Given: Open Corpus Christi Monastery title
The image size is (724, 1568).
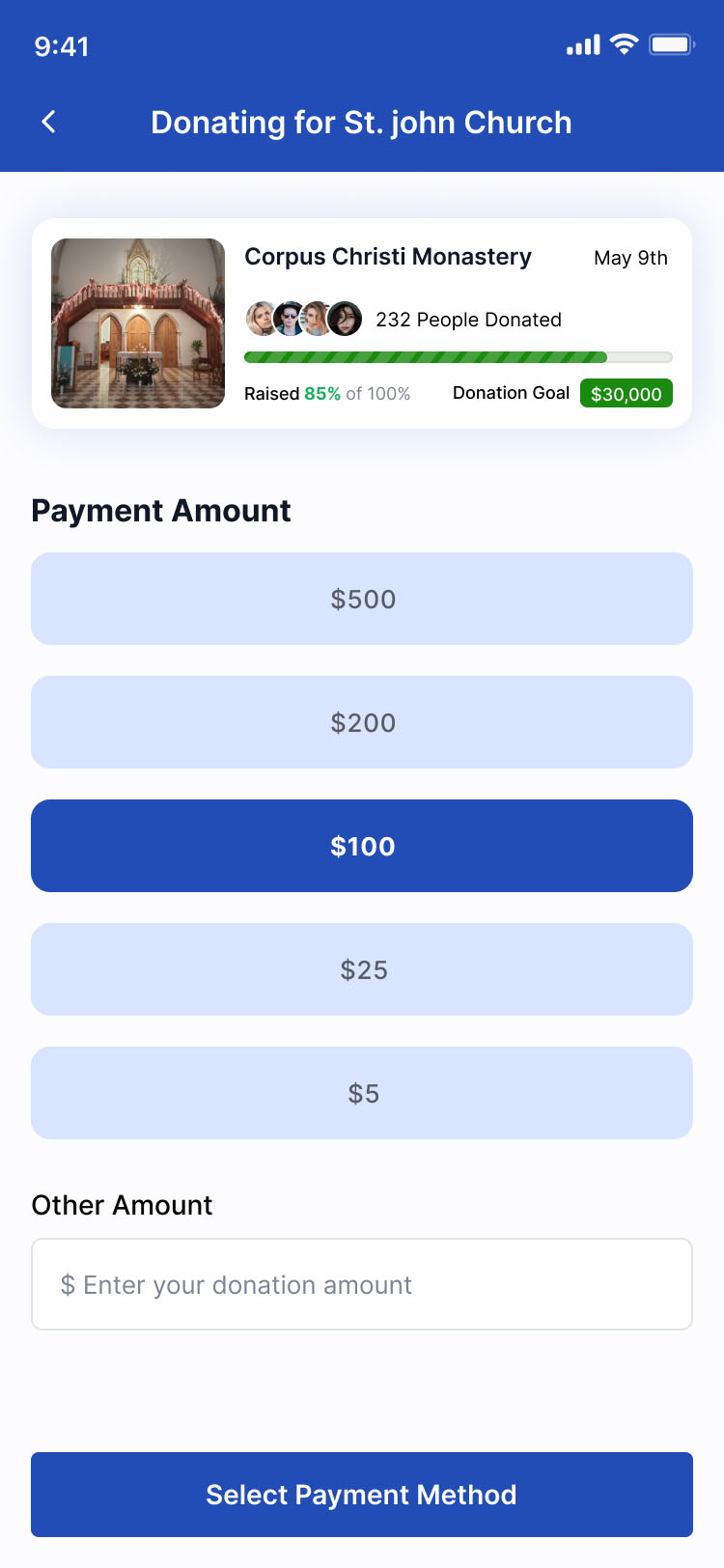Looking at the screenshot, I should (388, 257).
